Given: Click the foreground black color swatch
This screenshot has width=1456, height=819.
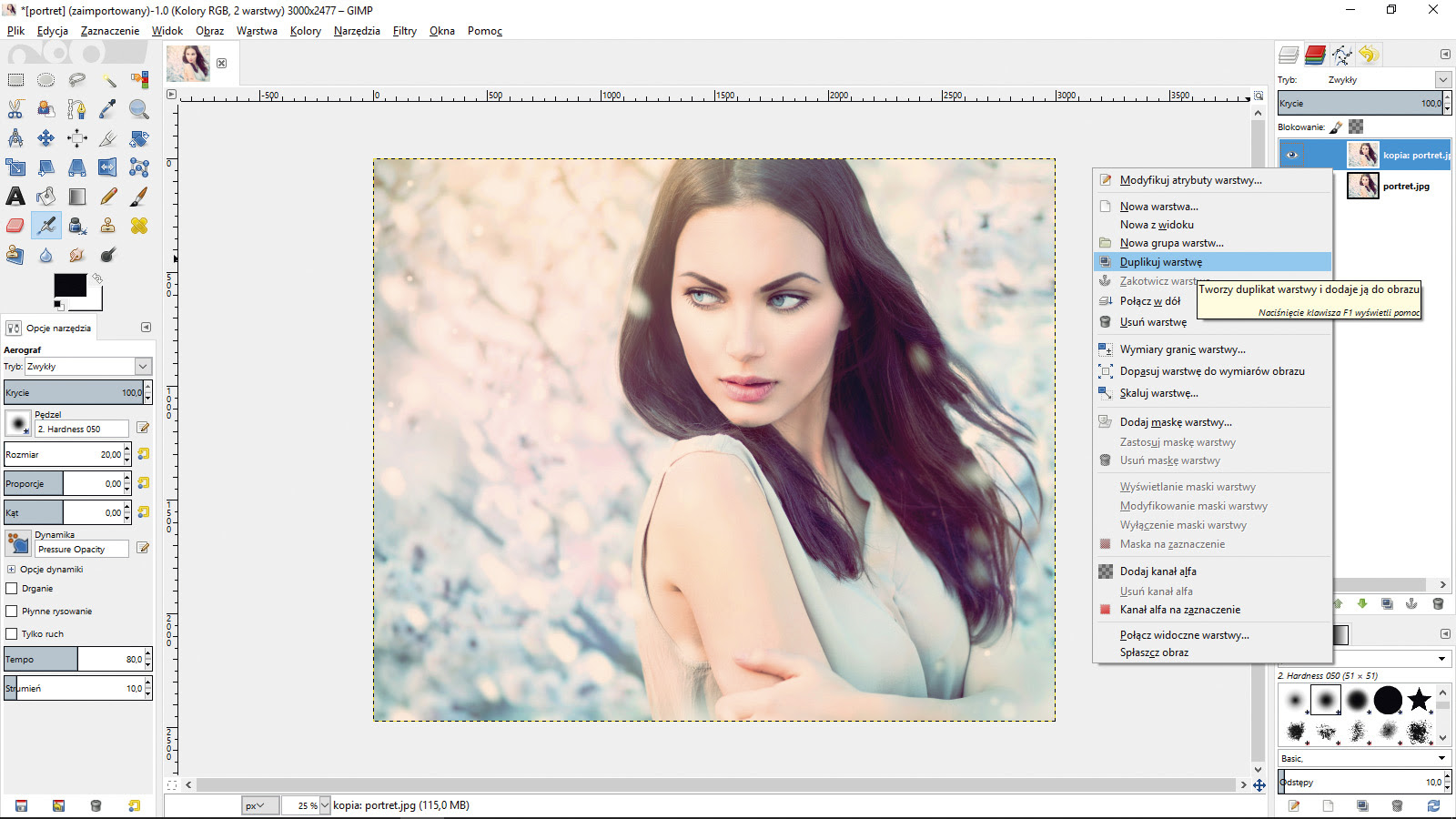Looking at the screenshot, I should coord(69,285).
